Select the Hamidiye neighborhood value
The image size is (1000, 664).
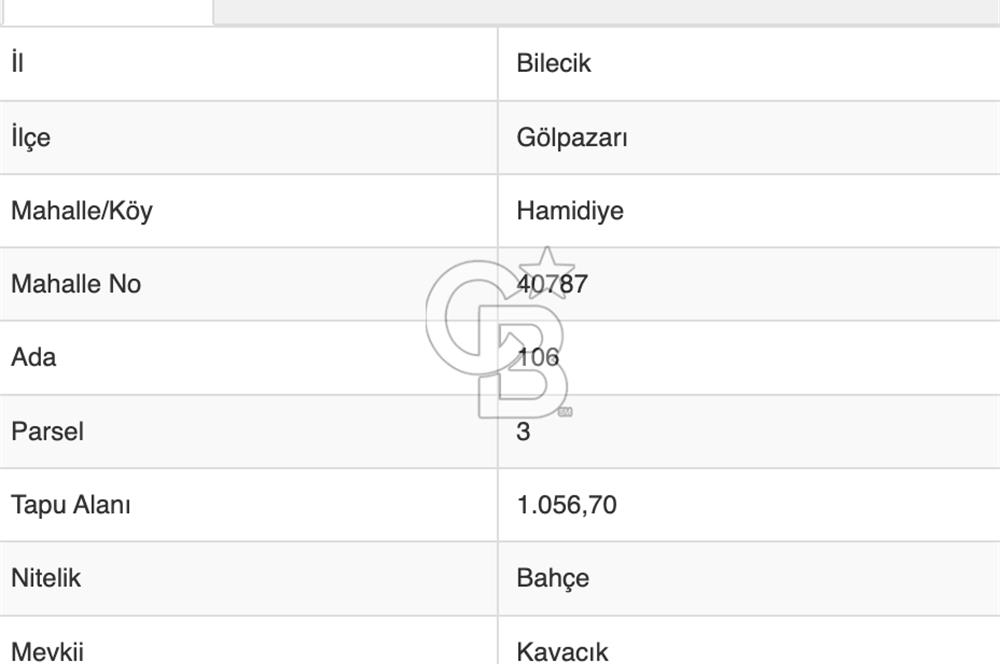[x=568, y=211]
